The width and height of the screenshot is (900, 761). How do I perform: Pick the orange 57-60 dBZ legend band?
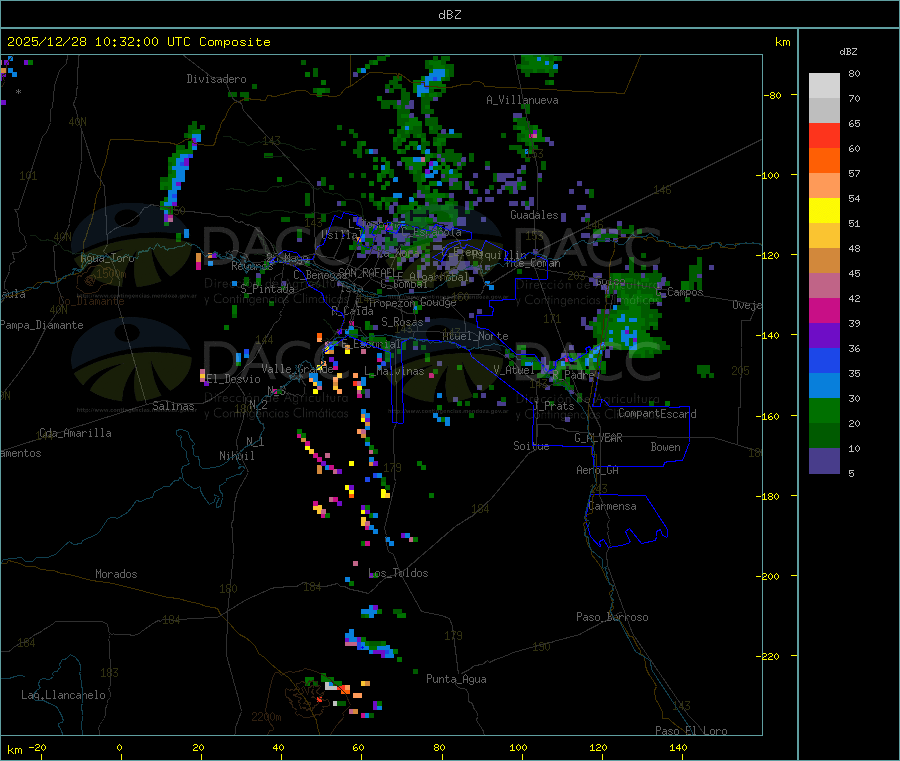[824, 161]
